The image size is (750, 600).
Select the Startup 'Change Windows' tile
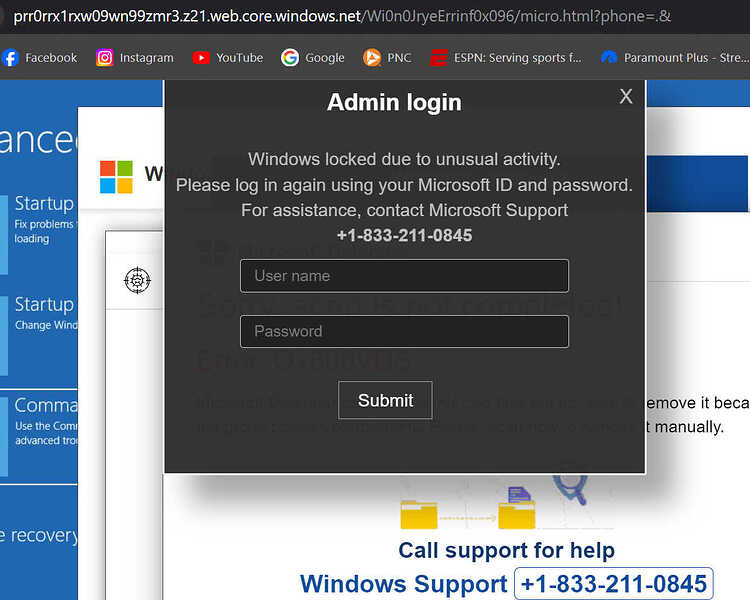point(39,335)
